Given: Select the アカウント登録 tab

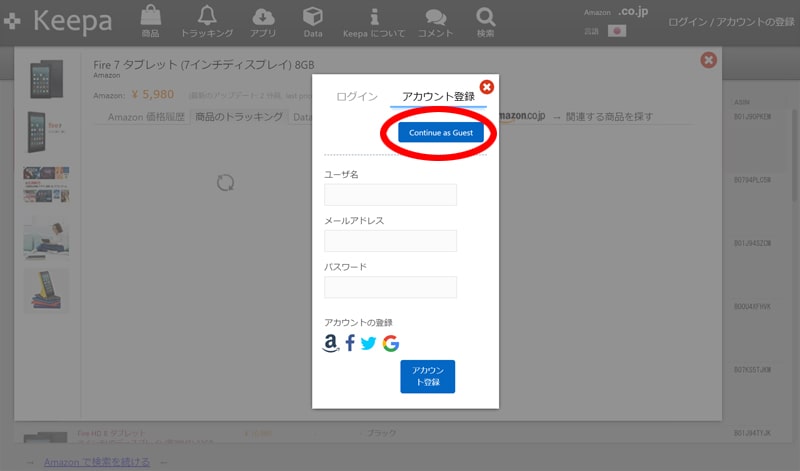Looking at the screenshot, I should click(x=438, y=96).
